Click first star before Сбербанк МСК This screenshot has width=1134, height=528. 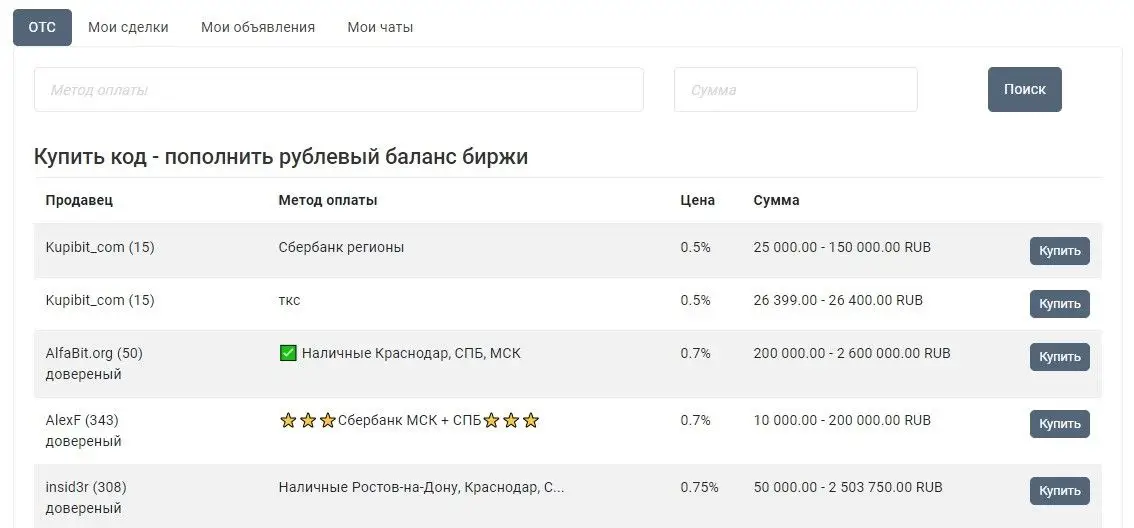(288, 421)
